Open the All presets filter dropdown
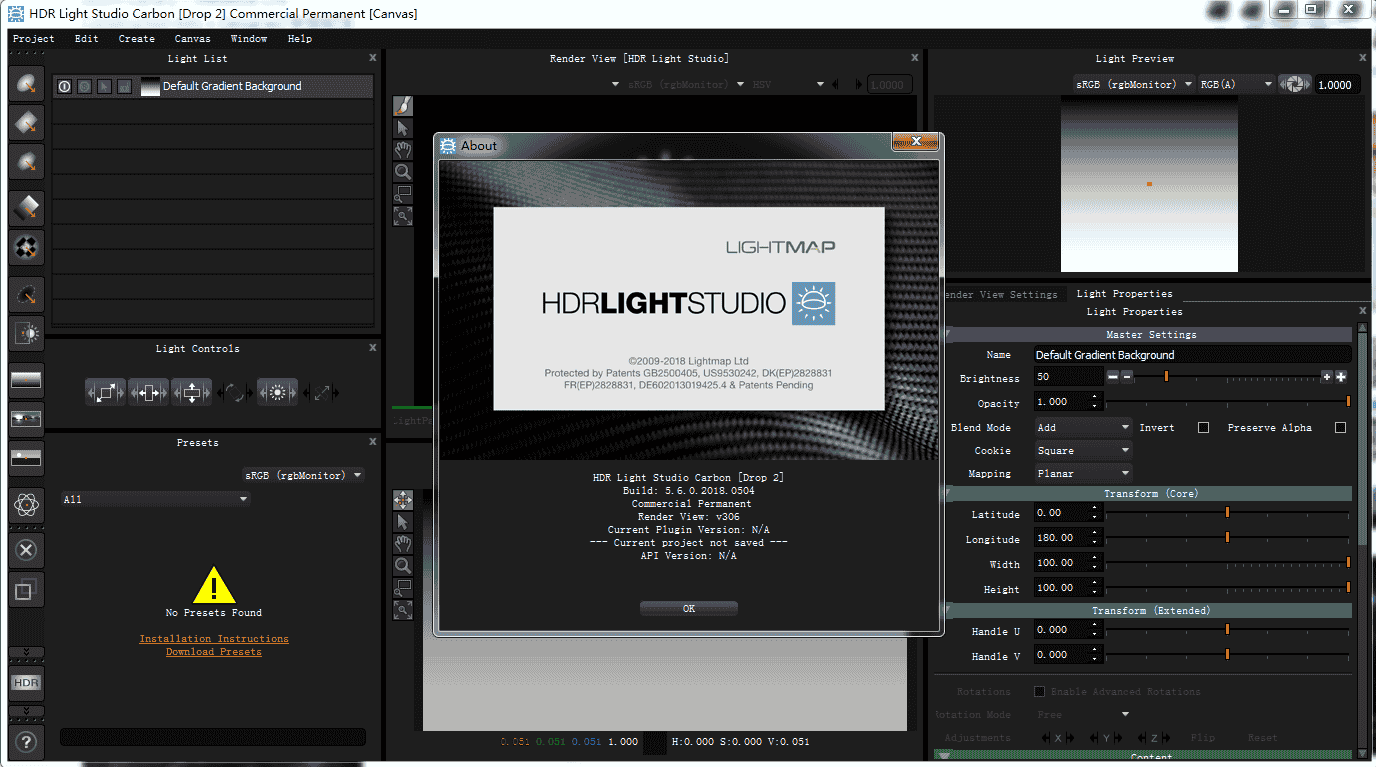The image size is (1376, 767). (x=155, y=498)
